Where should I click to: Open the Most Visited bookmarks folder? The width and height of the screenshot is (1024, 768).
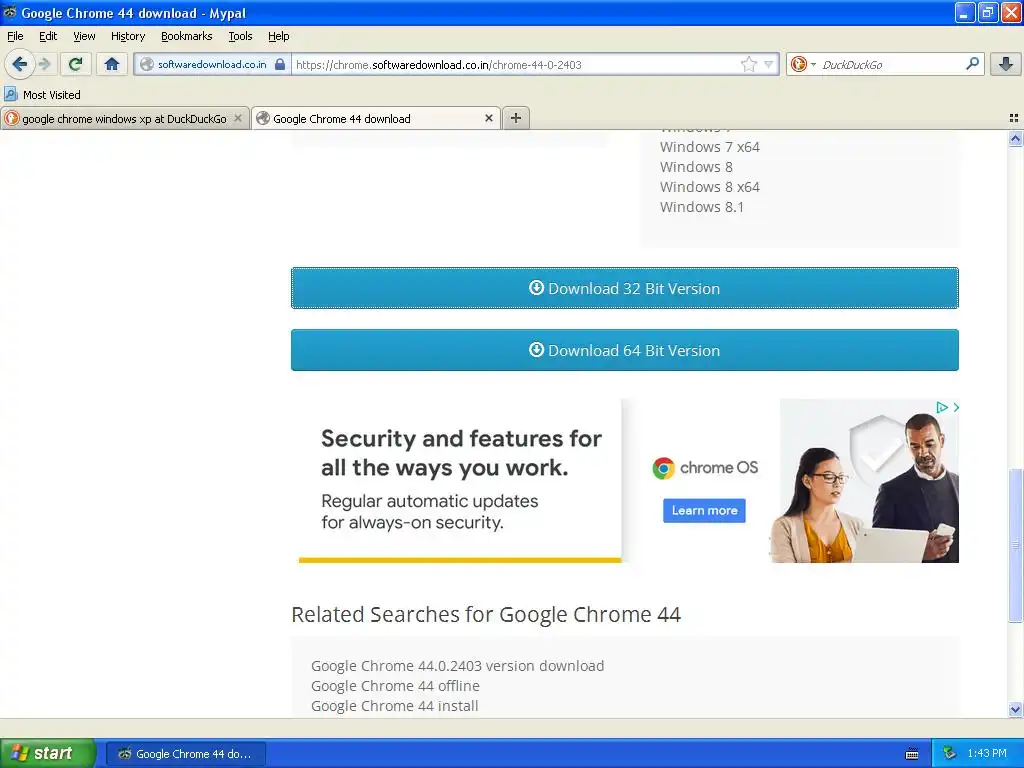point(42,95)
